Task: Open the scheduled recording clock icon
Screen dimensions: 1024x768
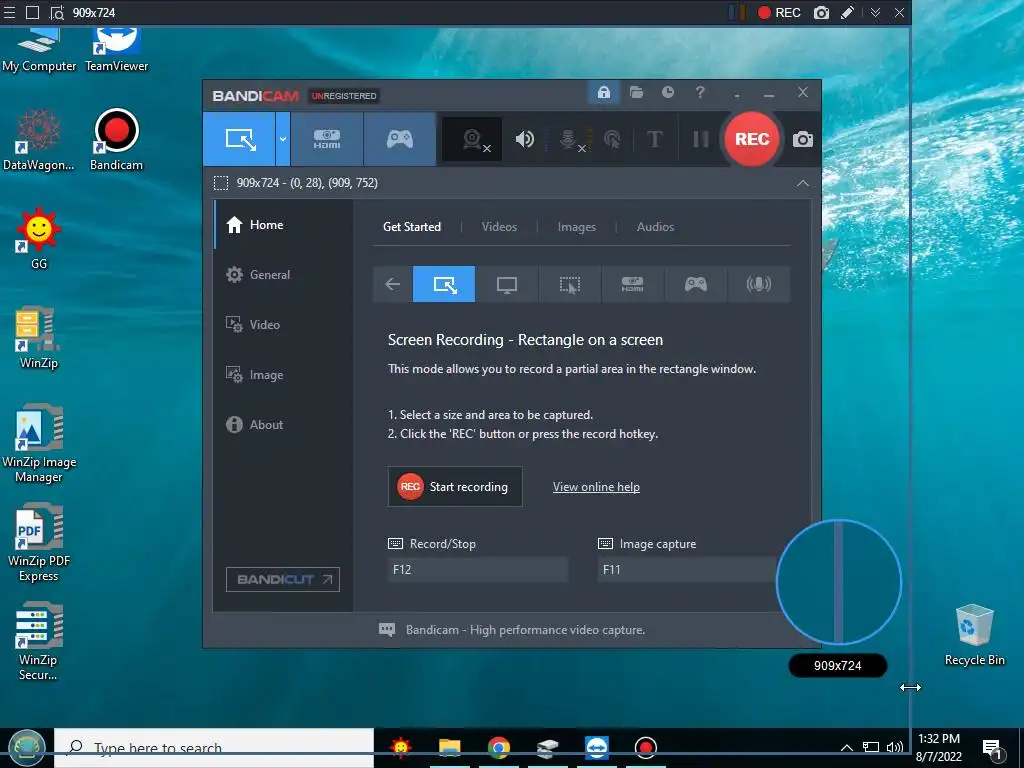Action: [667, 92]
